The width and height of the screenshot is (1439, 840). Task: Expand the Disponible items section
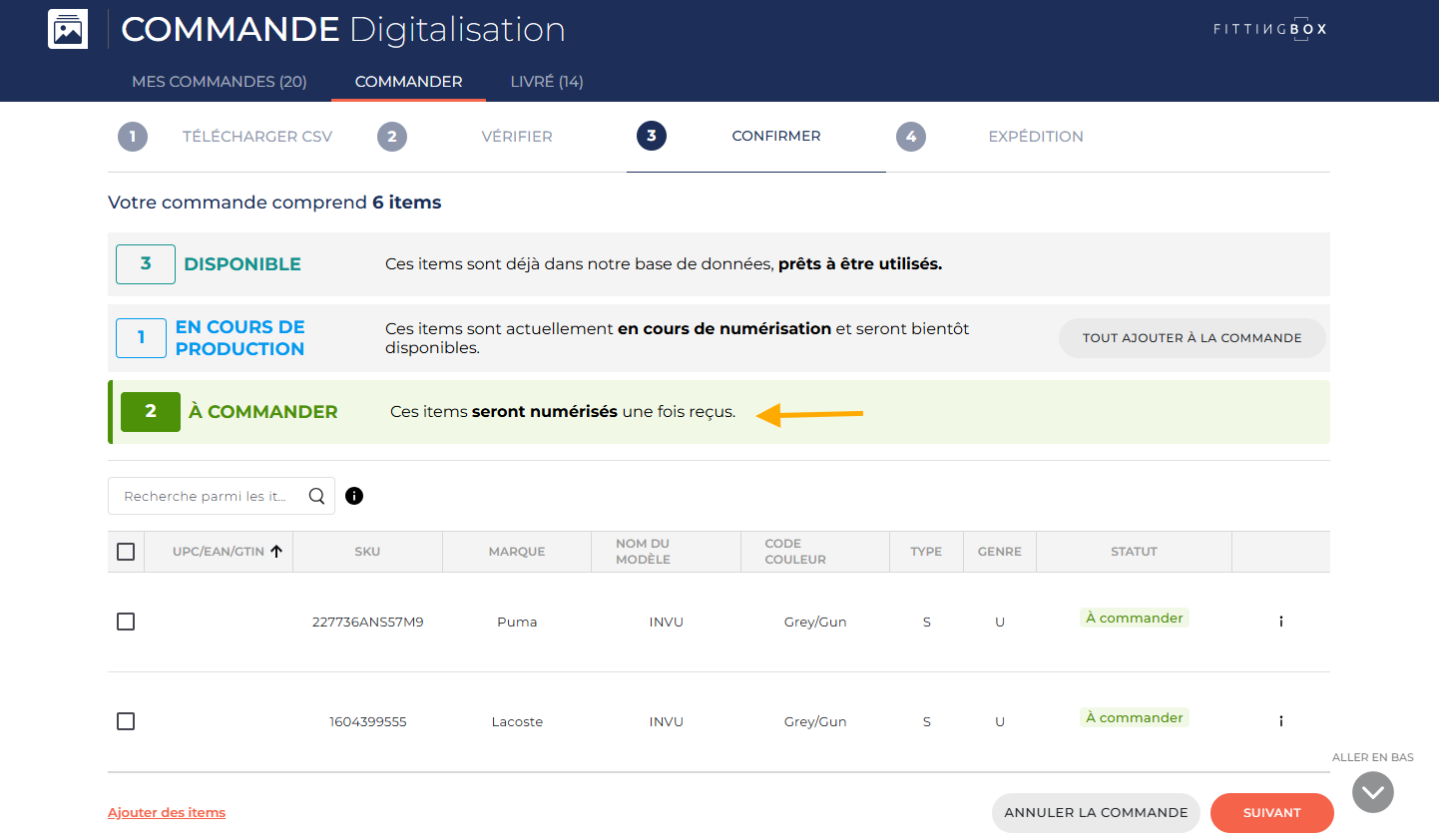coord(241,264)
